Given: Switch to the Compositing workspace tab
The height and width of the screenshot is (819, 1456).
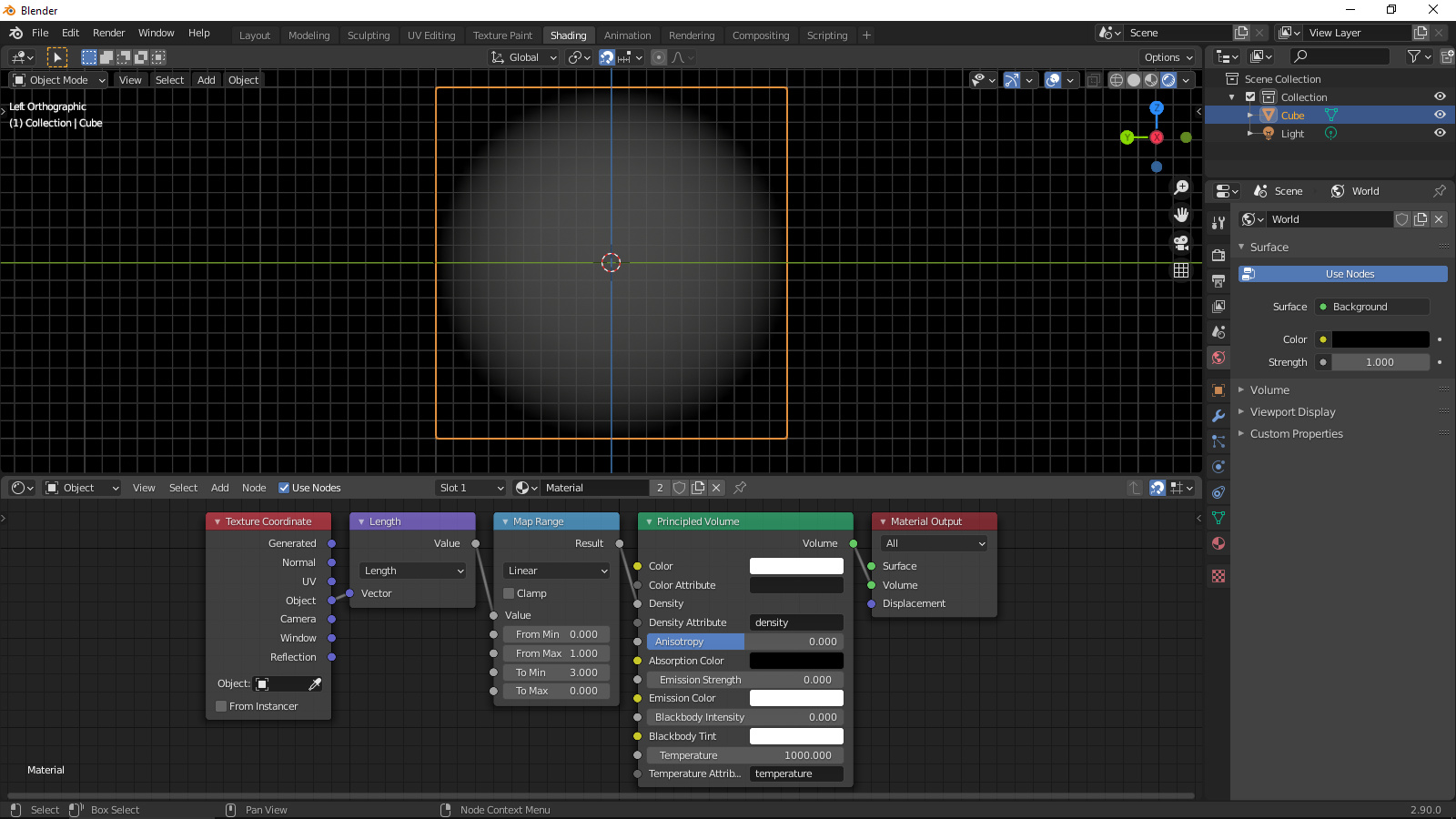Looking at the screenshot, I should (x=761, y=35).
